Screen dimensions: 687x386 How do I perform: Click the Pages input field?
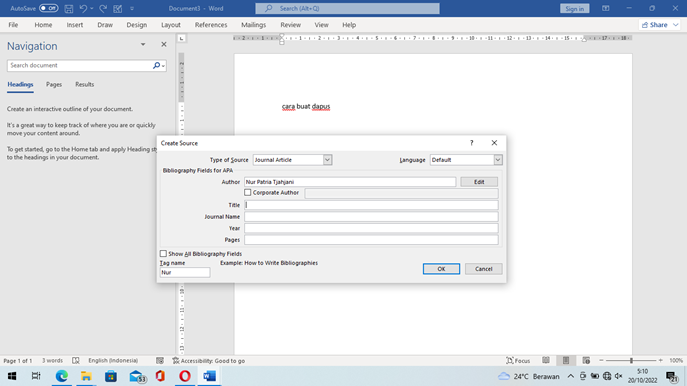pos(371,240)
